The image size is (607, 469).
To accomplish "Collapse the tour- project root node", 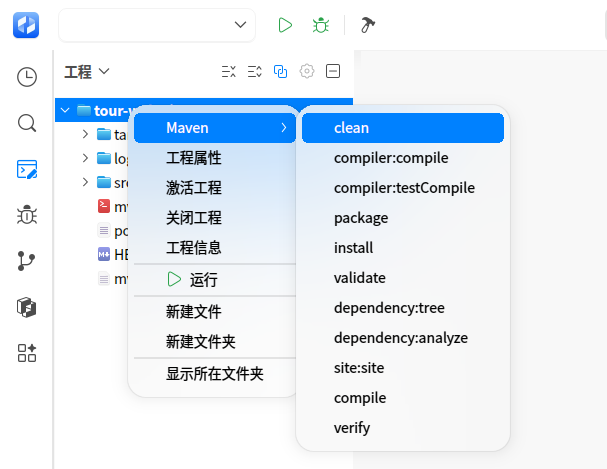I will point(65,111).
